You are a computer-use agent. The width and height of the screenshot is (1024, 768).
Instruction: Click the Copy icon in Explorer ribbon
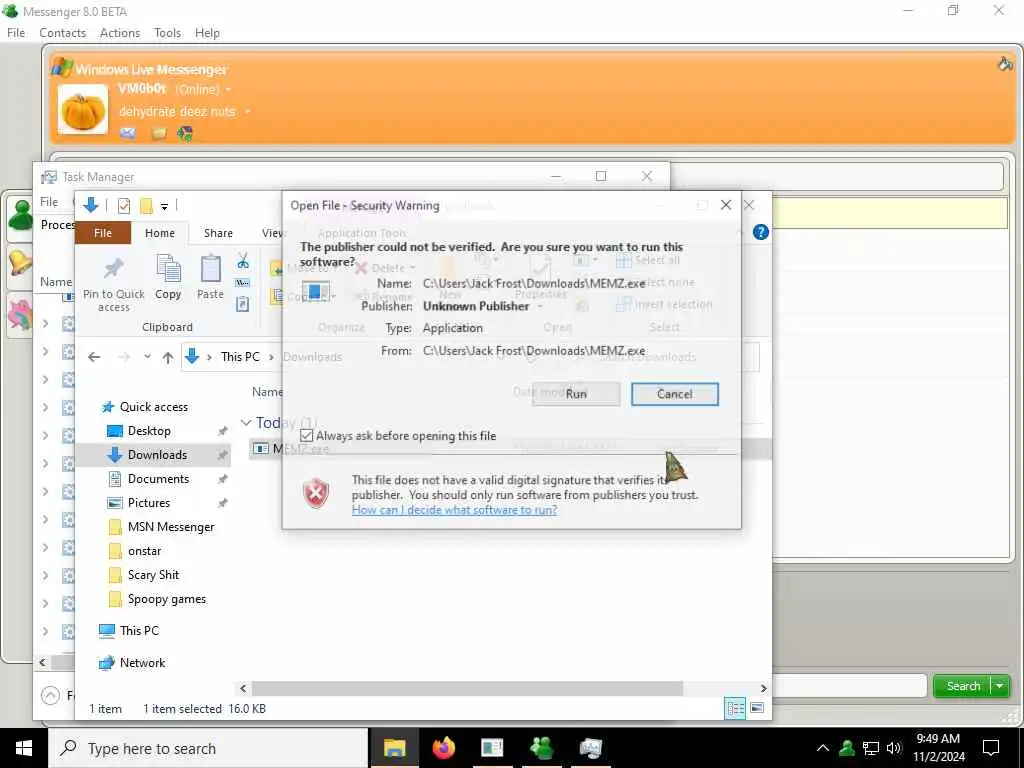point(168,277)
